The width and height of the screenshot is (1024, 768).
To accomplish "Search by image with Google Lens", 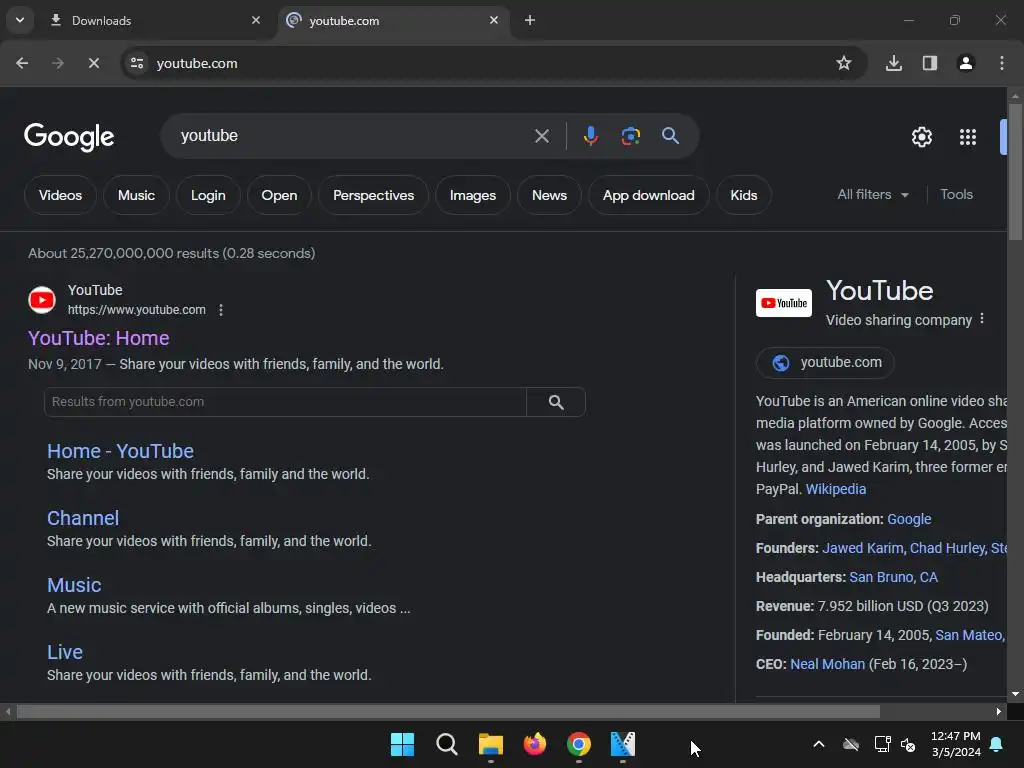I will pyautogui.click(x=630, y=136).
